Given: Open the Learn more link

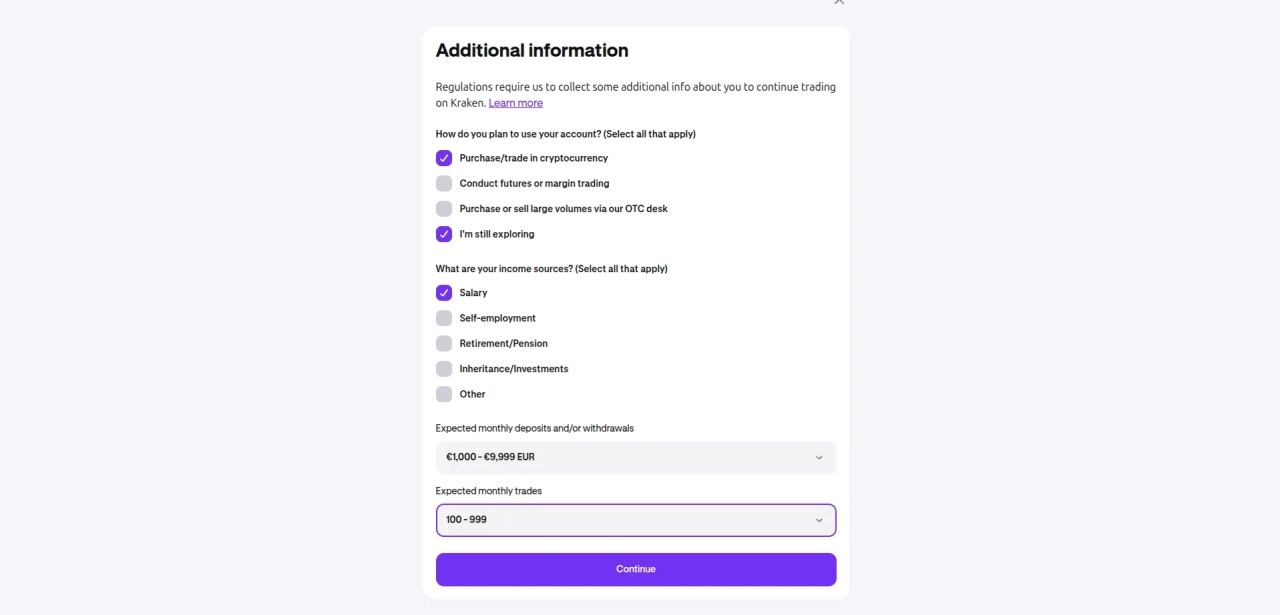Looking at the screenshot, I should point(515,103).
